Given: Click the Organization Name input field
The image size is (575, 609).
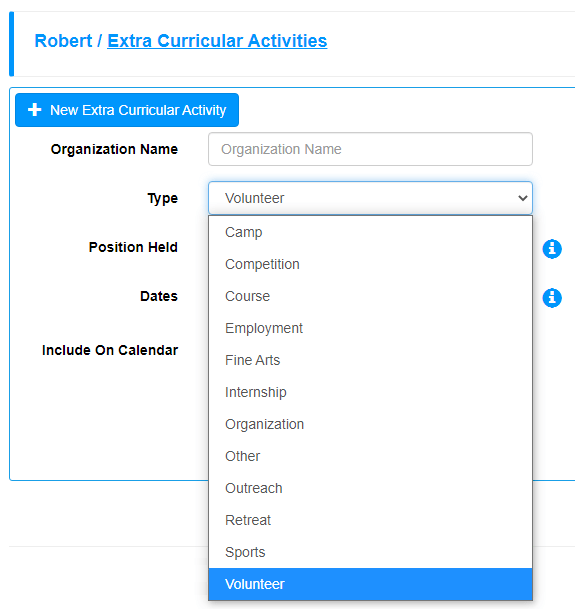Looking at the screenshot, I should (x=370, y=149).
